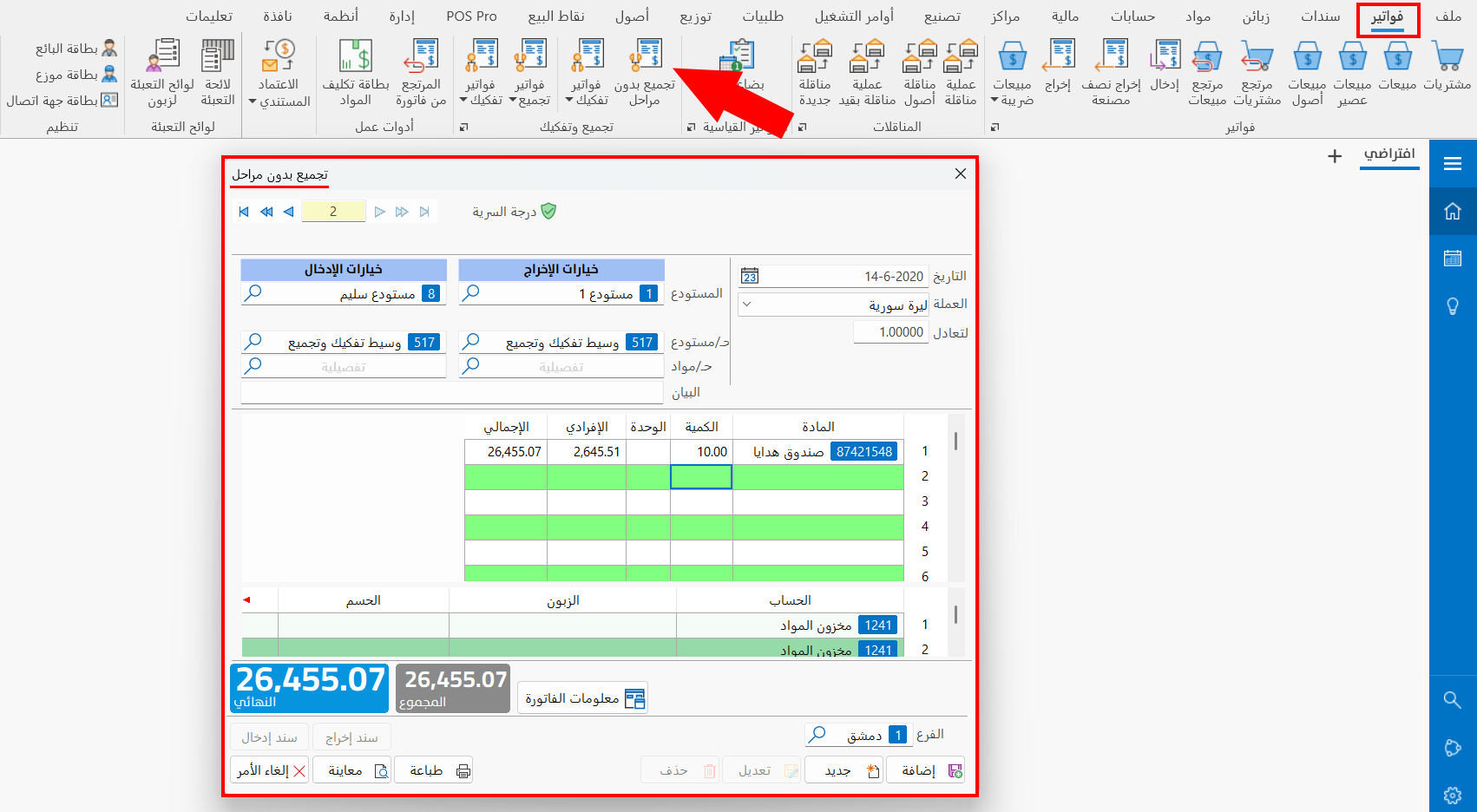Jump to the first record
Viewport: 1477px width, 812px height.
click(x=244, y=212)
